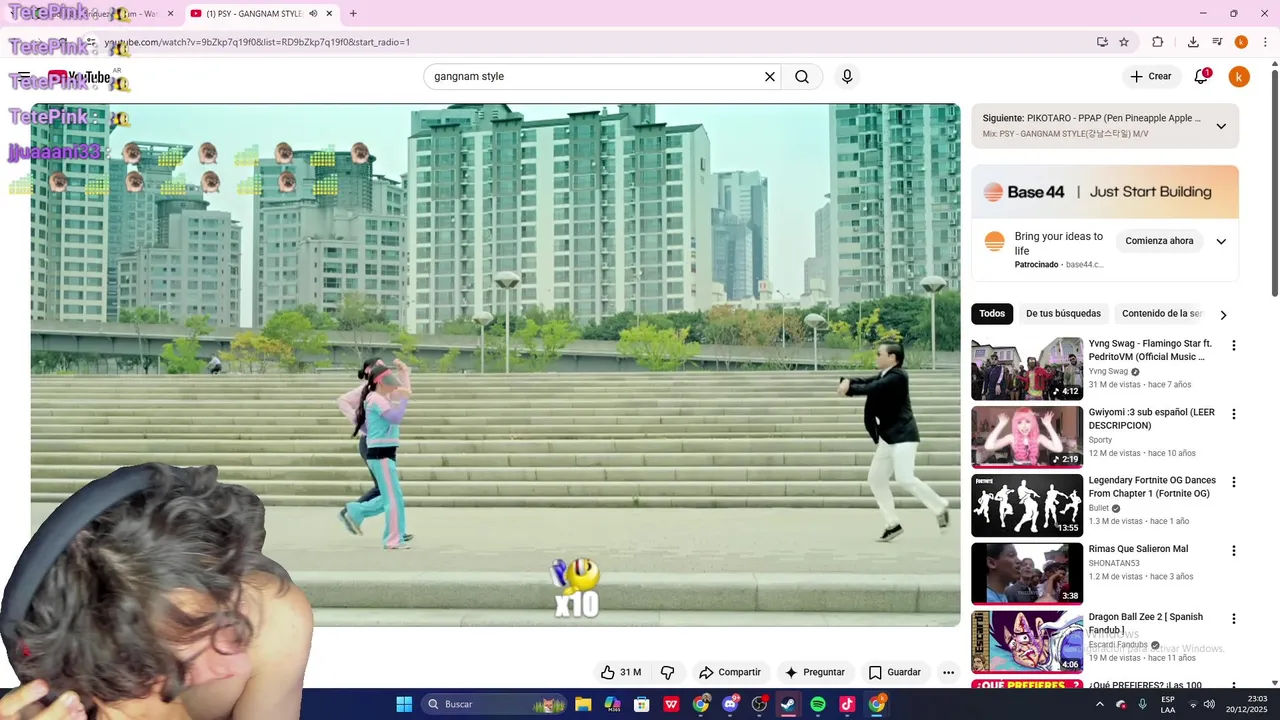Like the video with thumbs-up 31 M
This screenshot has height=720, width=1280.
(x=621, y=672)
